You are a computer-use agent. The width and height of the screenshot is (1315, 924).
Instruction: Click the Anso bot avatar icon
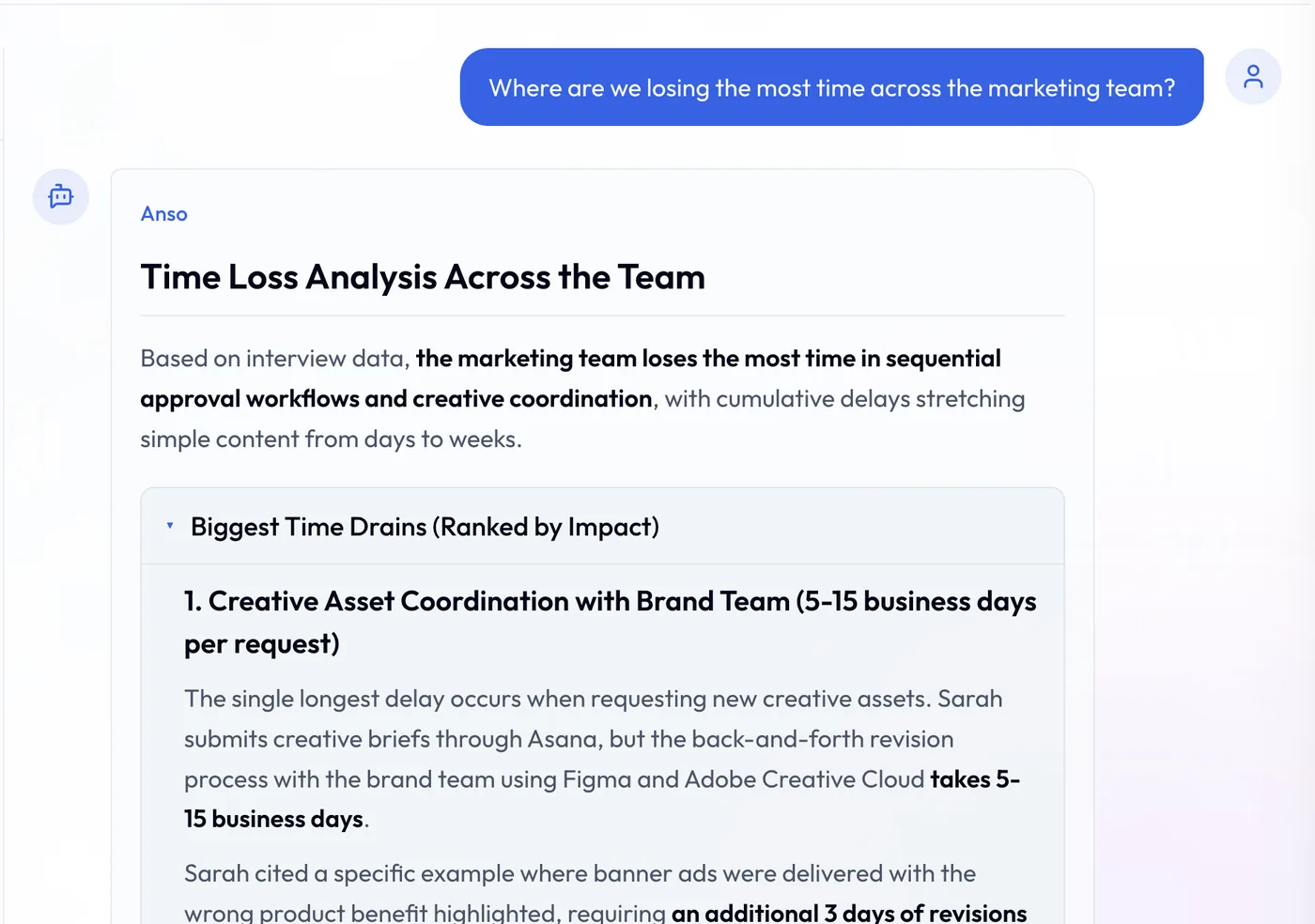(61, 196)
